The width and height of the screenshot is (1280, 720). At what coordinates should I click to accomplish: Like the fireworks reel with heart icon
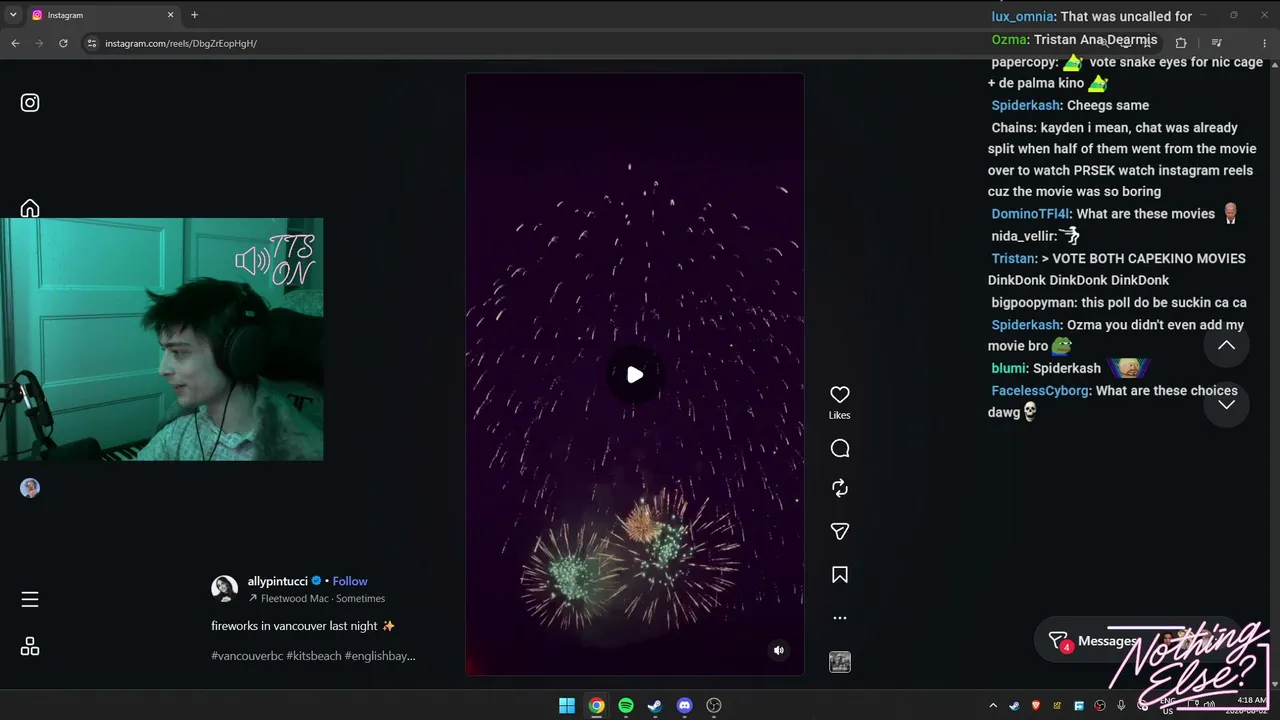pyautogui.click(x=840, y=395)
